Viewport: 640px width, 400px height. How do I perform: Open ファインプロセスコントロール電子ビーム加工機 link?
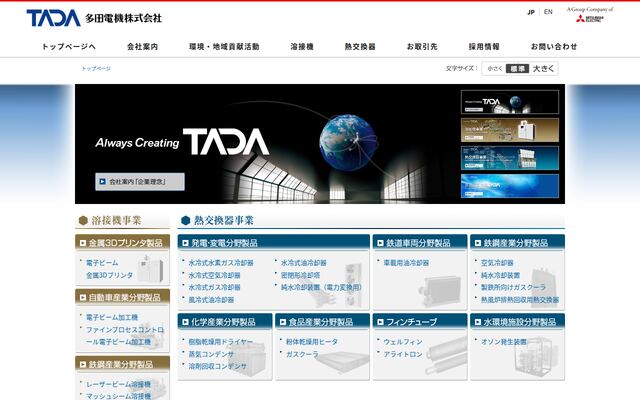tap(124, 336)
